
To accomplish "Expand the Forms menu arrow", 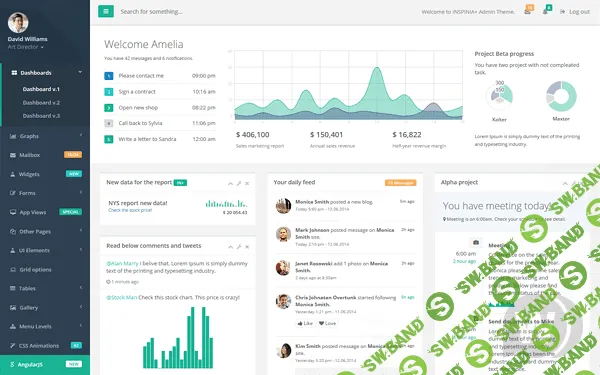I will pos(81,192).
